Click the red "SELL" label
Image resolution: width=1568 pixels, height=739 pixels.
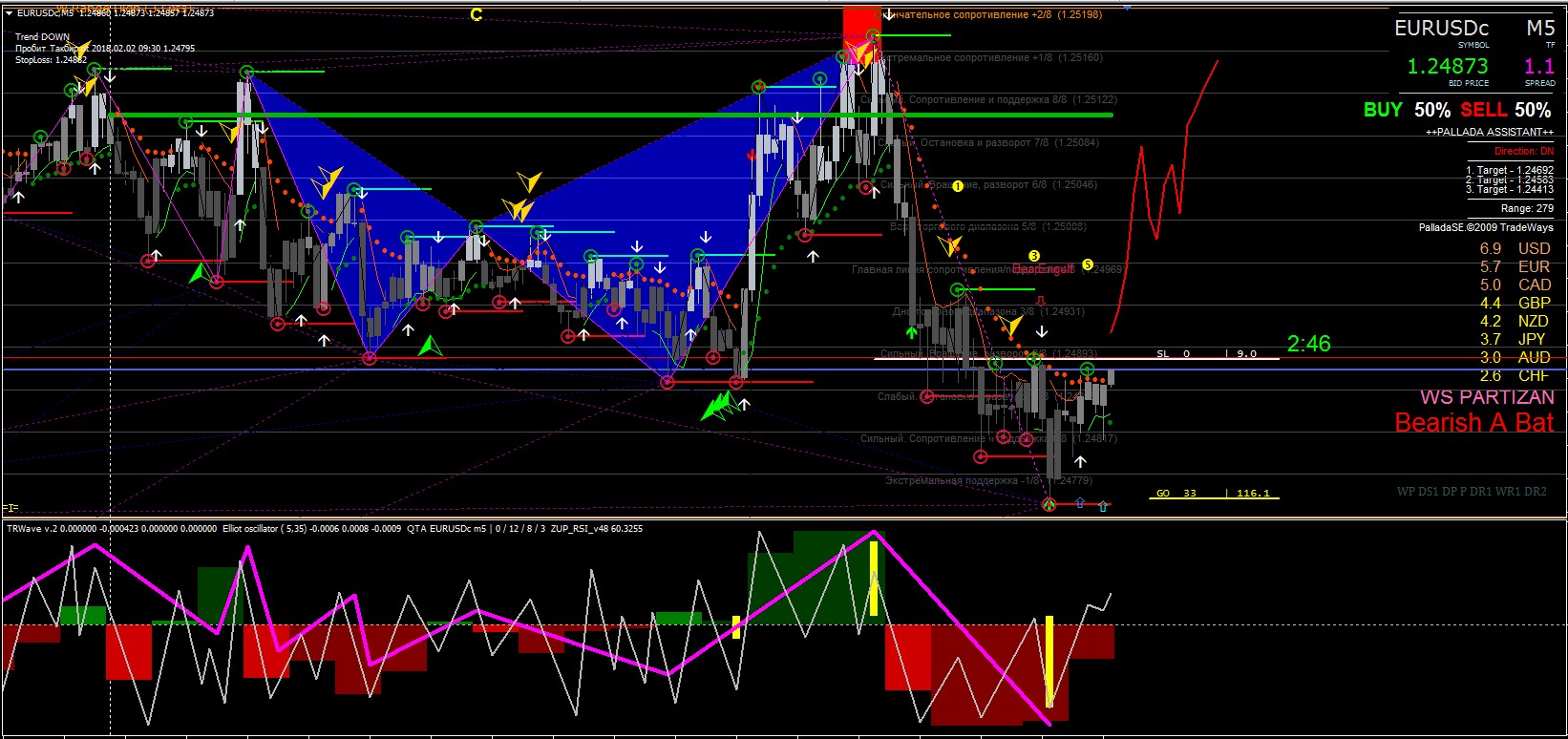pos(1483,110)
